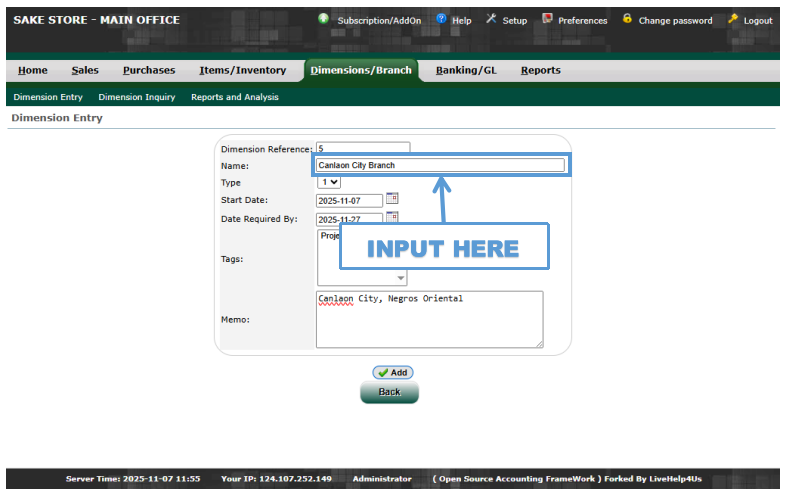The height and width of the screenshot is (495, 788).
Task: Click the Preferences icon
Action: pyautogui.click(x=547, y=19)
